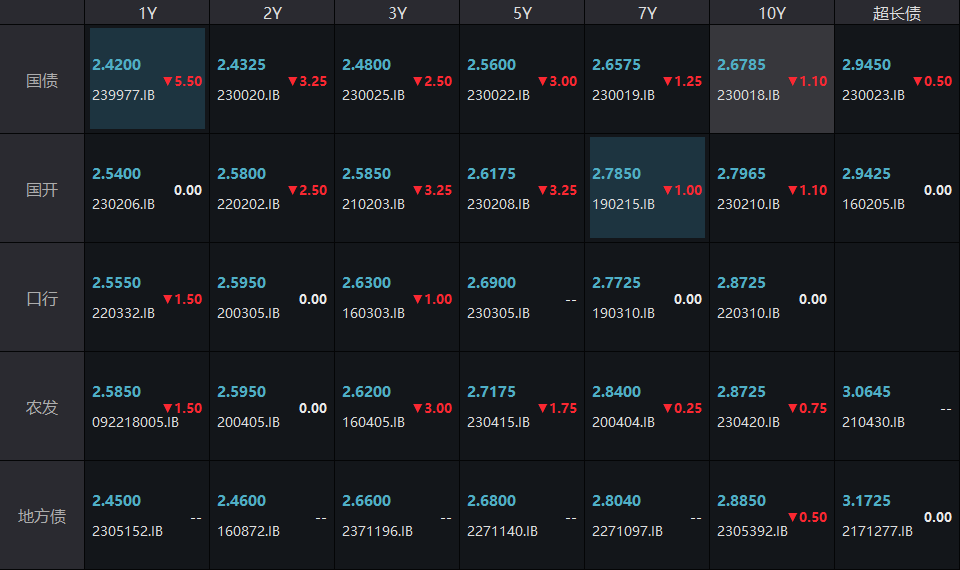Open highlighted bond cell 239977.IB
This screenshot has width=960, height=570.
coord(147,79)
